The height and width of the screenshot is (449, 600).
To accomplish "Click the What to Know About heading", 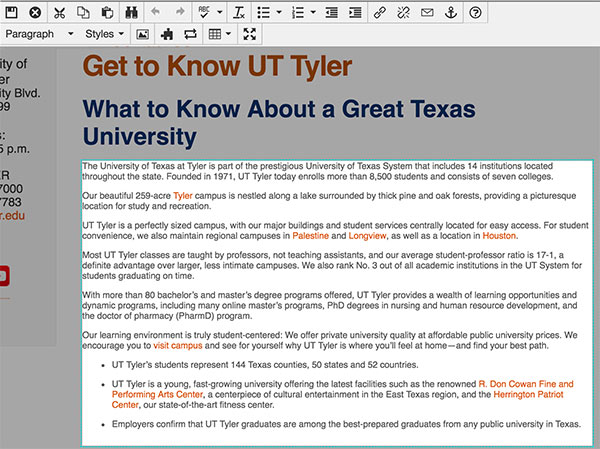I will (x=279, y=122).
